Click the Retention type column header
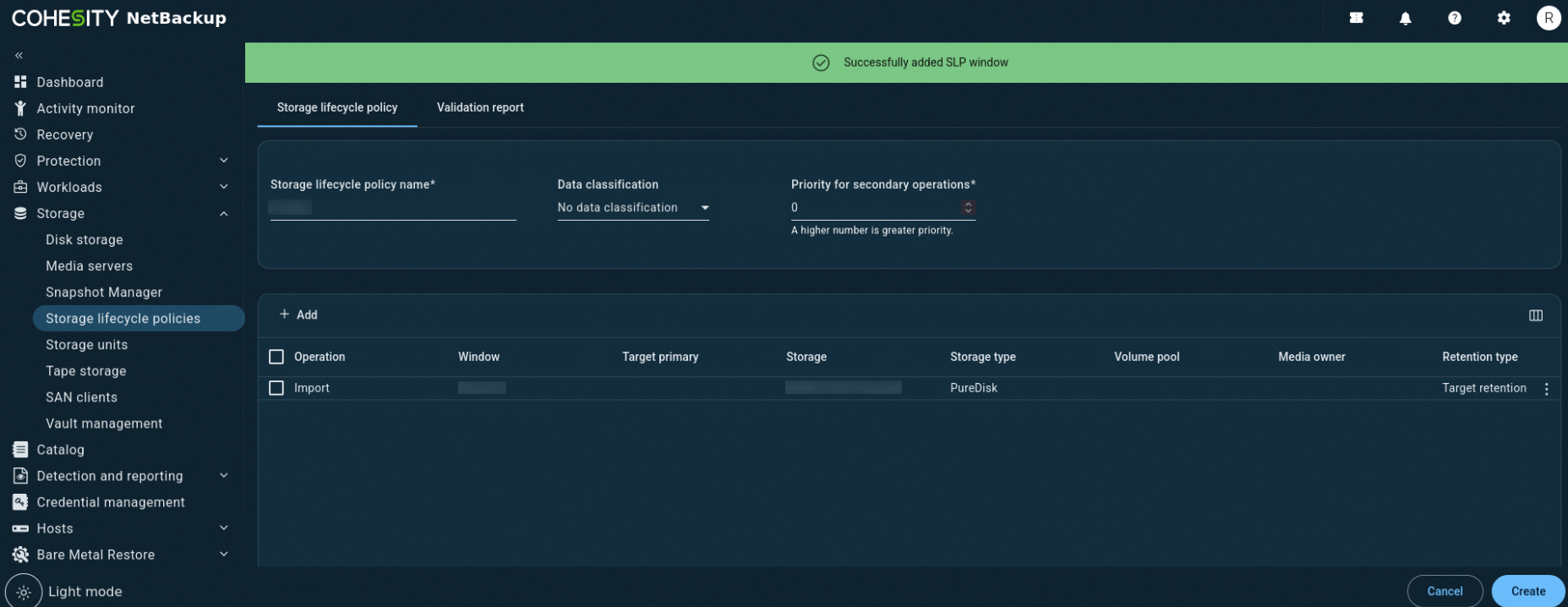The image size is (1568, 607). click(1480, 357)
